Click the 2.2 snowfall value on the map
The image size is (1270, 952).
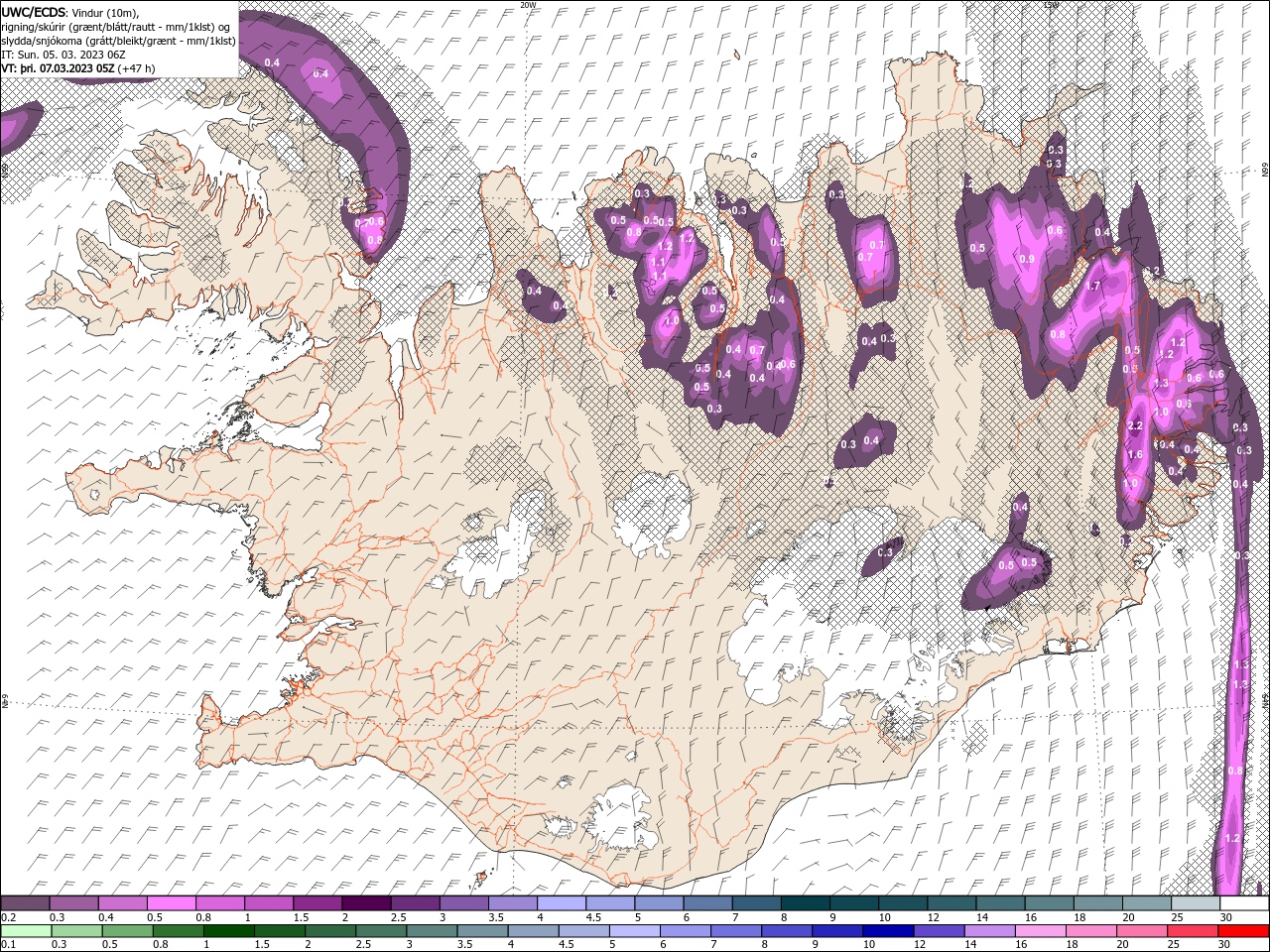1136,425
